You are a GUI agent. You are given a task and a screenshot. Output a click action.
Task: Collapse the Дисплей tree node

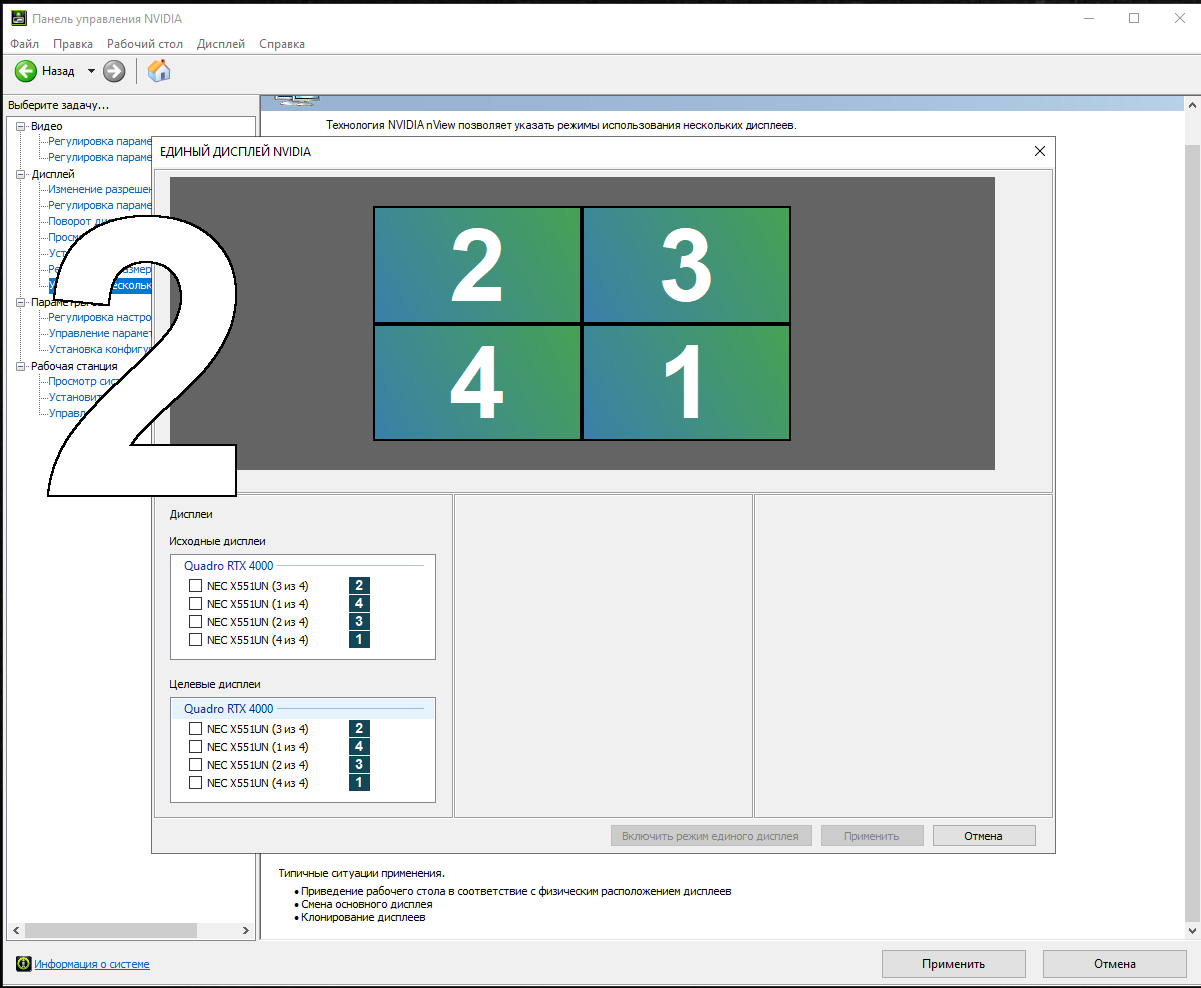point(20,174)
